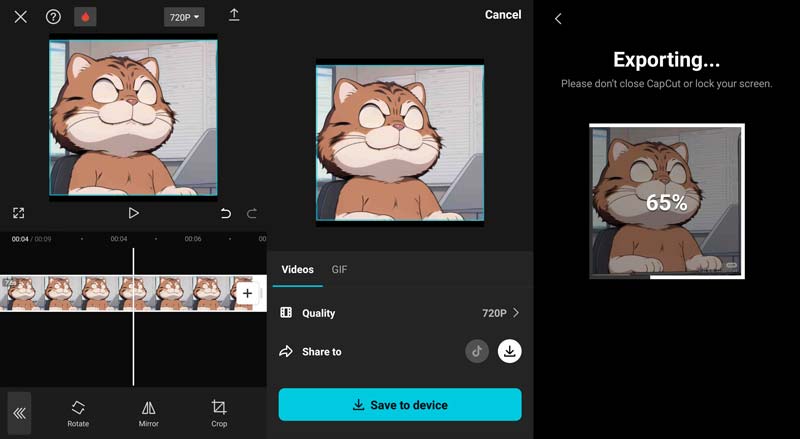Close the editor with the X icon

(x=20, y=17)
